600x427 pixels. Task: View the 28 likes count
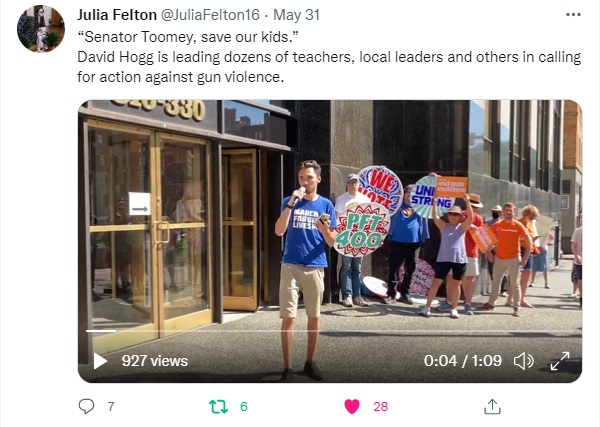tap(380, 406)
